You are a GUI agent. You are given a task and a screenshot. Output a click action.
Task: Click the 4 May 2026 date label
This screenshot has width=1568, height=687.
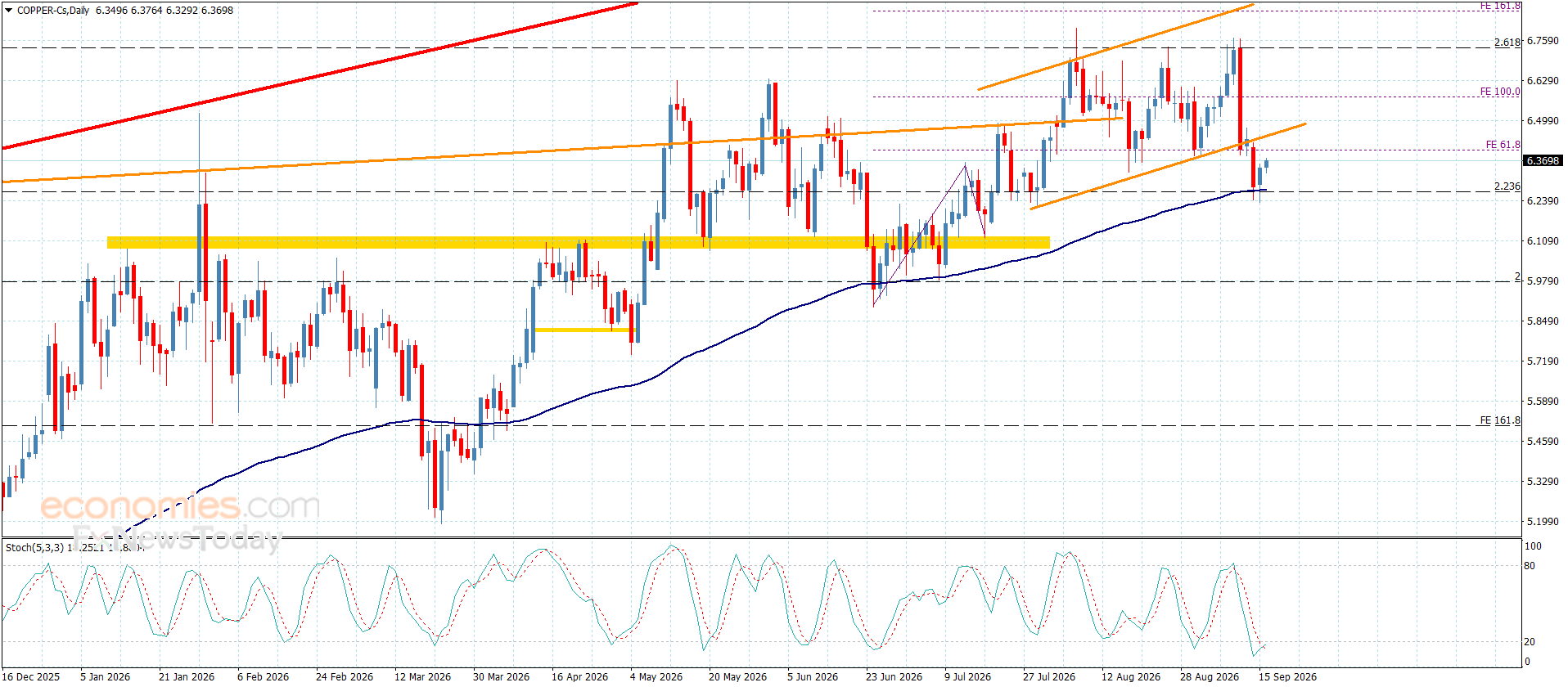click(656, 677)
